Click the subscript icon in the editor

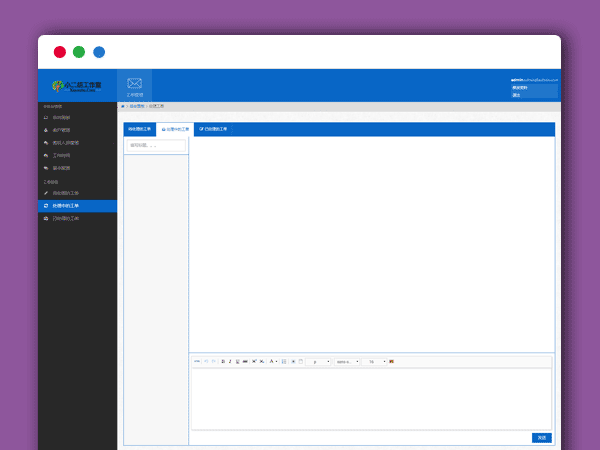[262, 361]
